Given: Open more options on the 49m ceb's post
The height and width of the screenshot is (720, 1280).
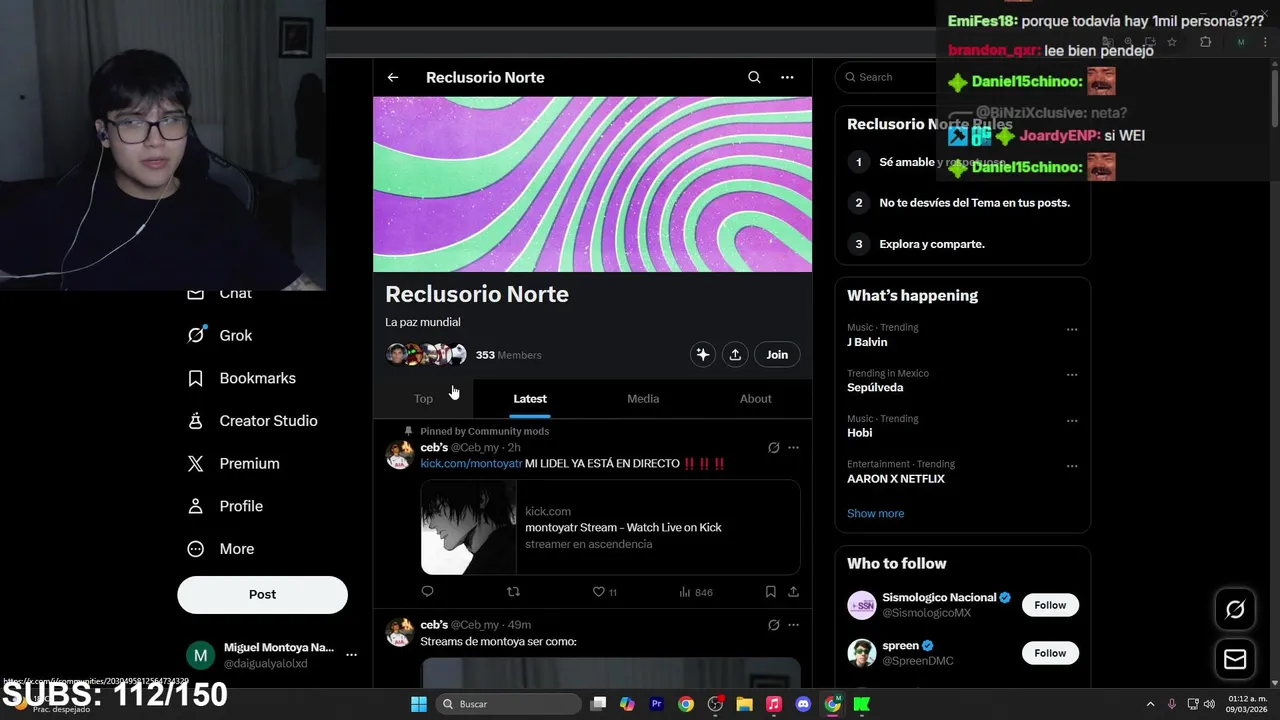Looking at the screenshot, I should (793, 625).
